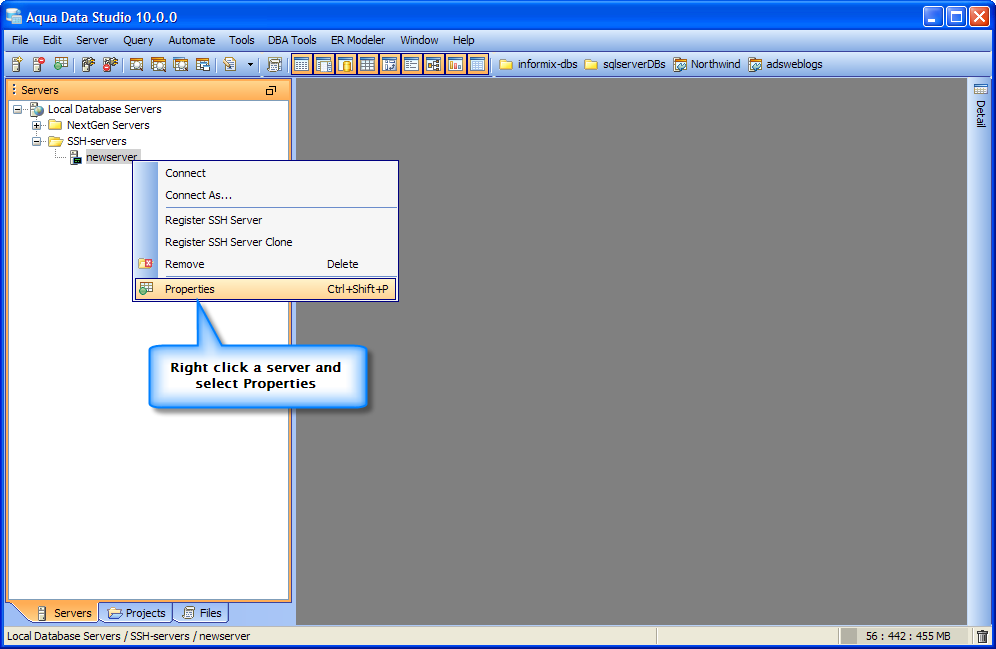
Task: Toggle the highlighted form list view icon
Action: pyautogui.click(x=412, y=64)
